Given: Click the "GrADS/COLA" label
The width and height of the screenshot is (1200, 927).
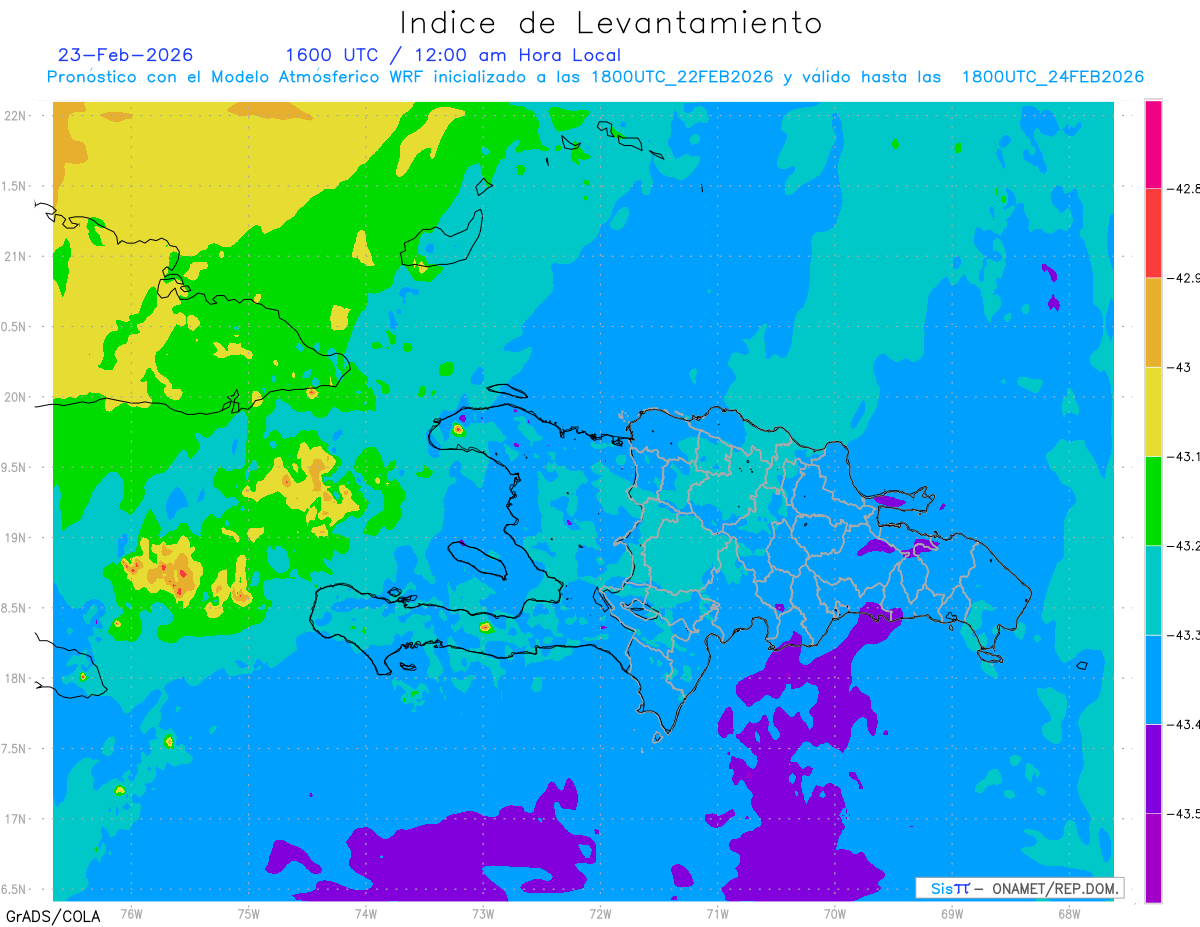Looking at the screenshot, I should point(53,916).
